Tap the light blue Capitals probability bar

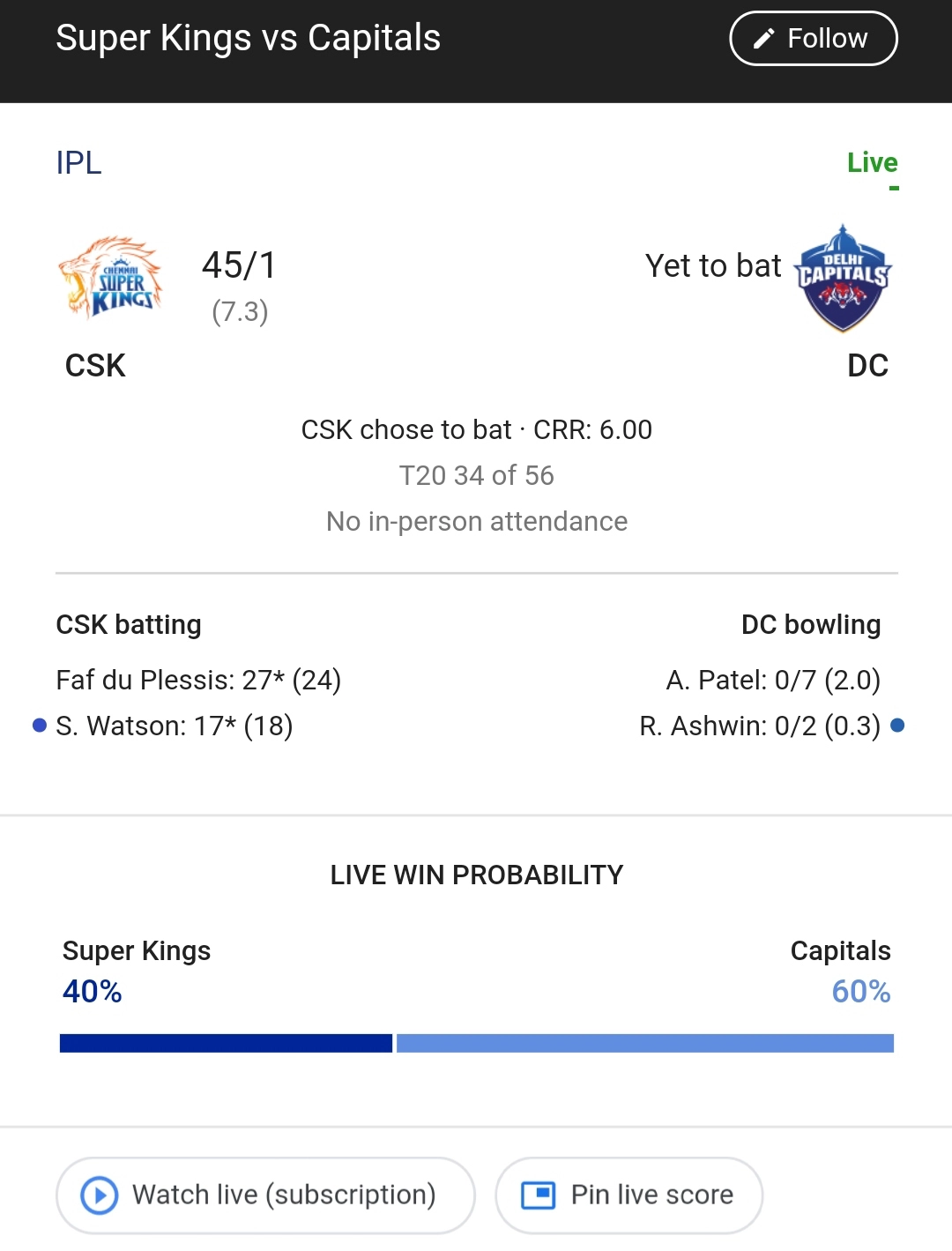pos(645,1043)
